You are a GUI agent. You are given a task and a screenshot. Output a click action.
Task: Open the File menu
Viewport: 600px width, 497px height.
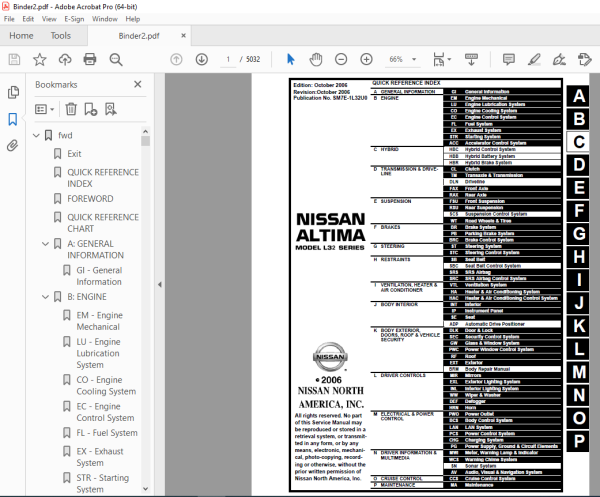point(9,19)
